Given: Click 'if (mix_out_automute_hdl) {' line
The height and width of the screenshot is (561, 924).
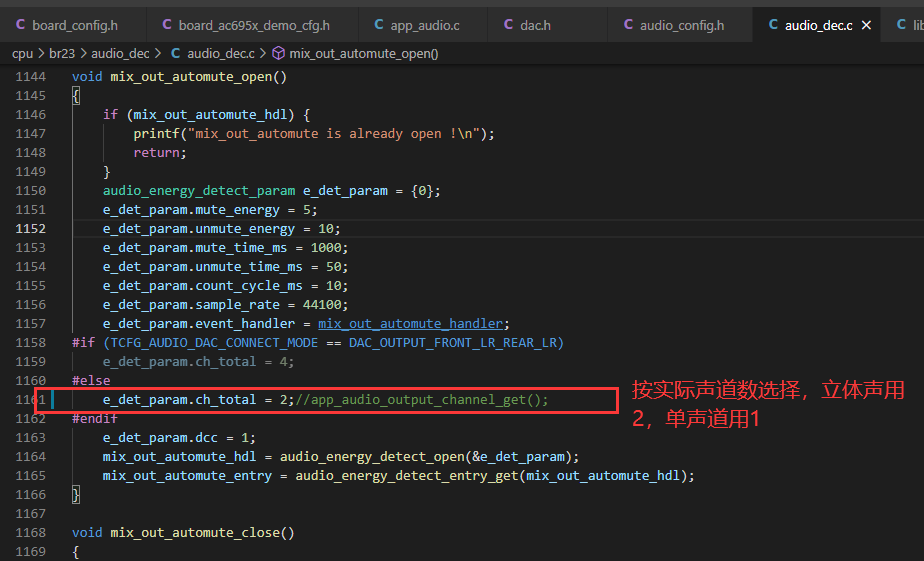Looking at the screenshot, I should point(206,114).
